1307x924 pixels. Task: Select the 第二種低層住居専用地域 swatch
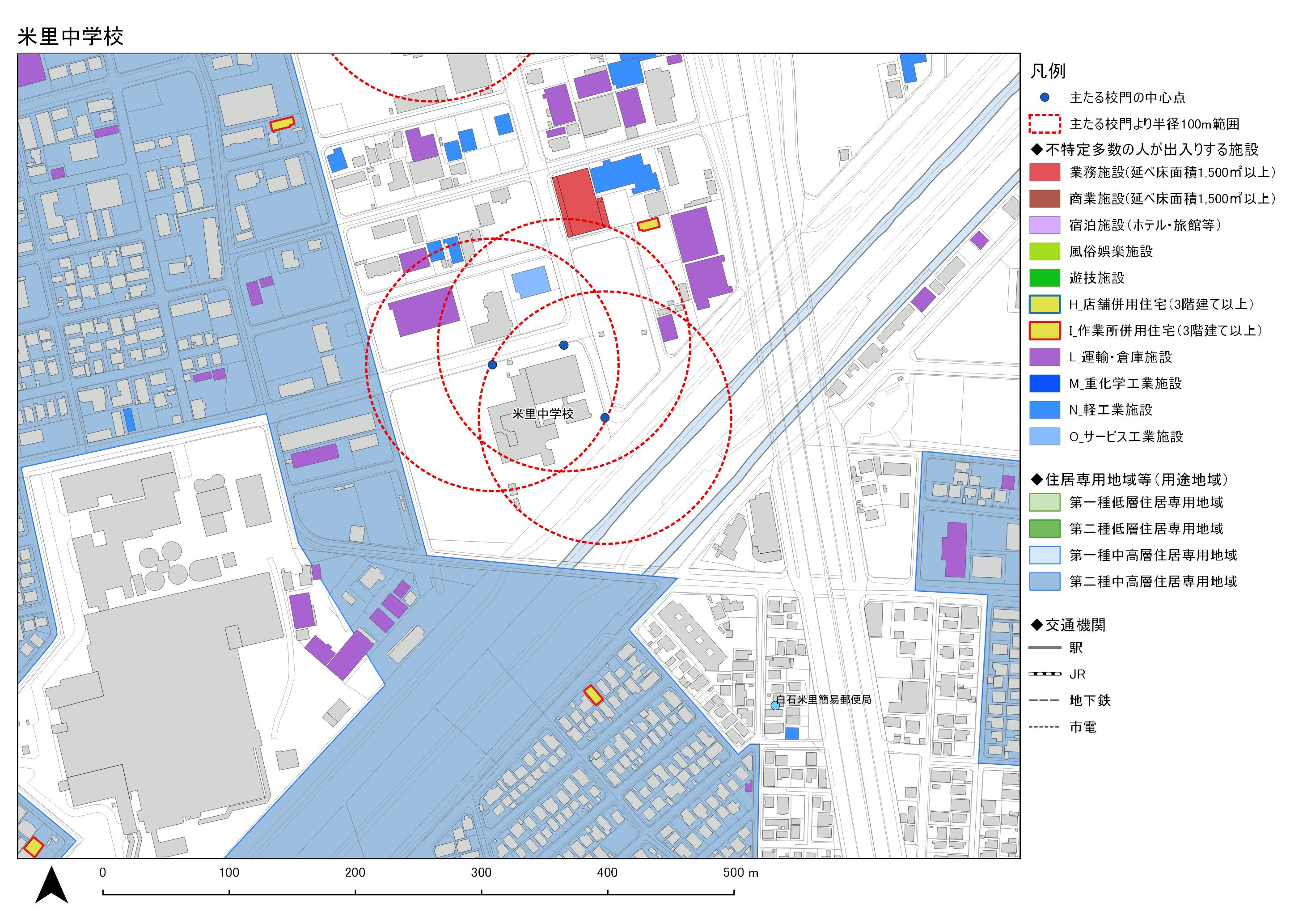(1045, 529)
